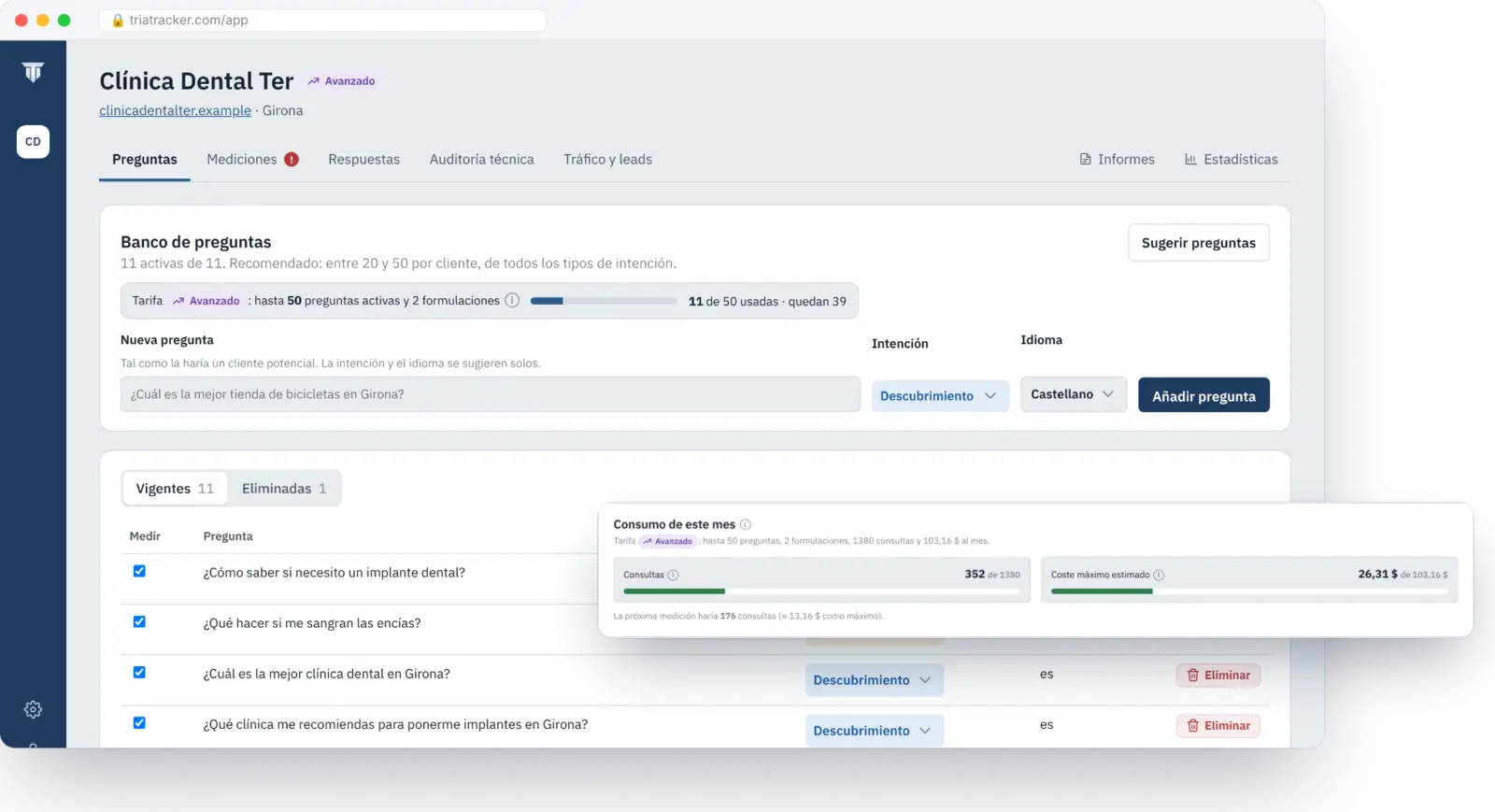This screenshot has height=812, width=1495.
Task: Open intent dropdown for mejor clínica dental question
Action: [x=874, y=679]
